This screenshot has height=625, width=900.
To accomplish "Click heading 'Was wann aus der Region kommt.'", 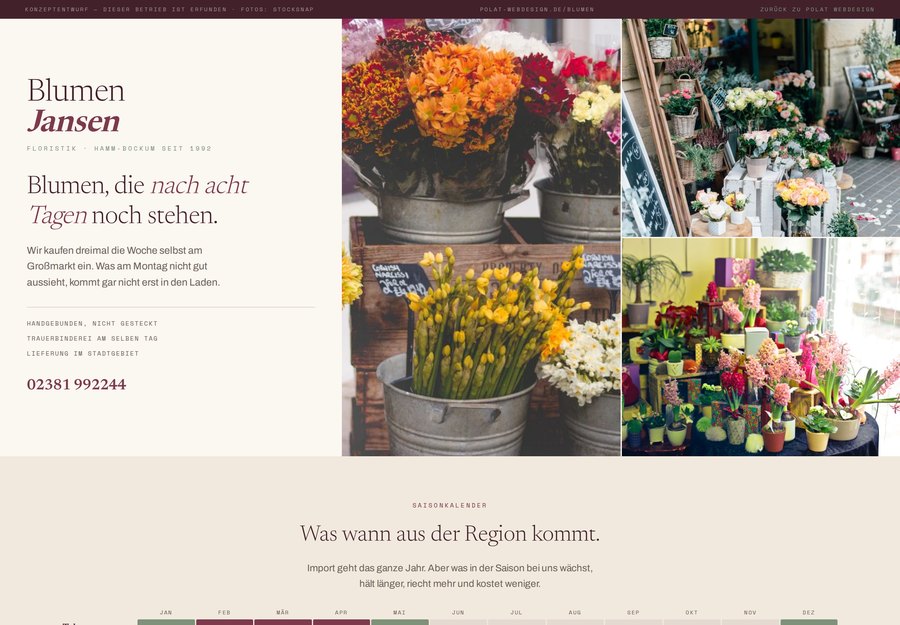I will [x=449, y=534].
